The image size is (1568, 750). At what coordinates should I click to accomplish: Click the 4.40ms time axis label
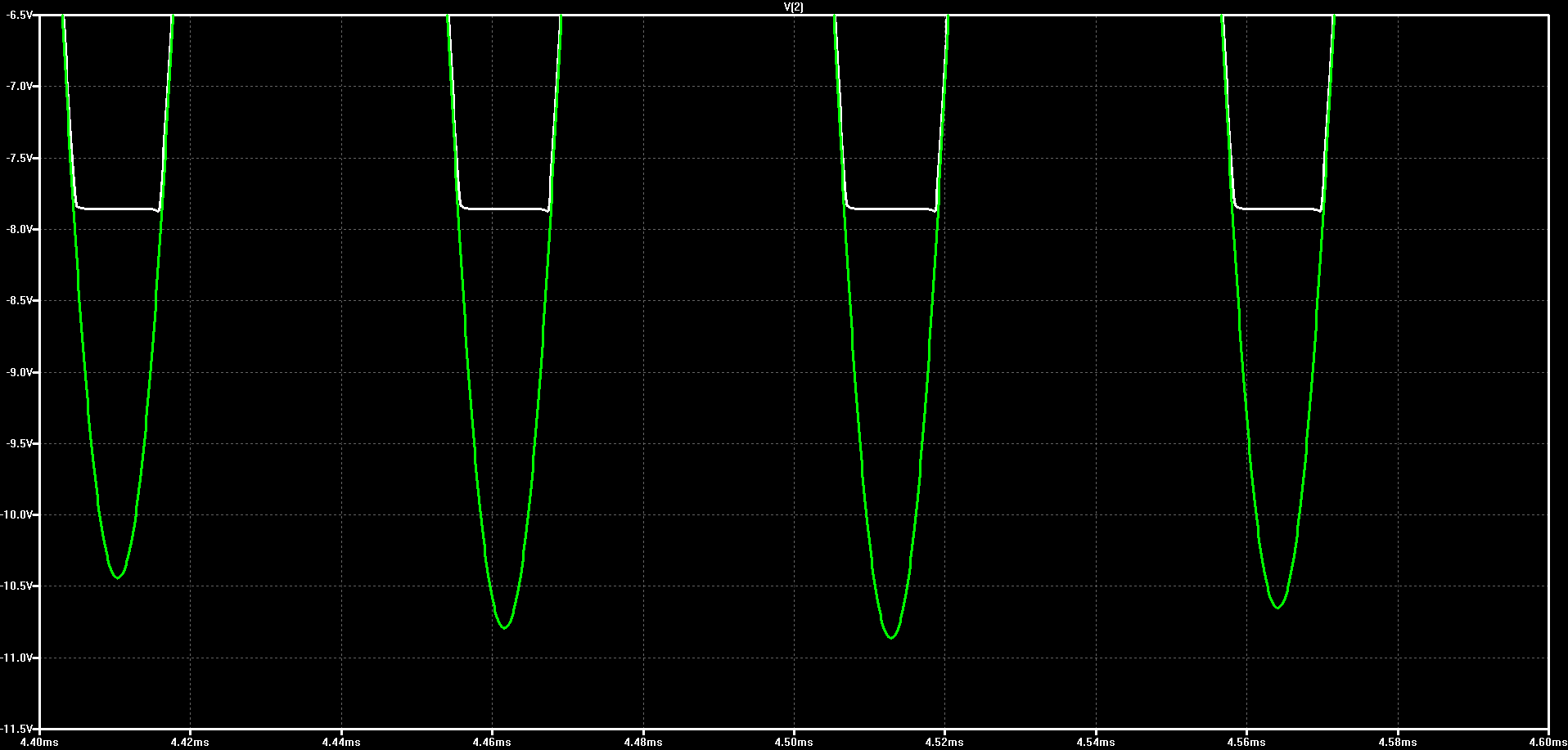coord(39,742)
